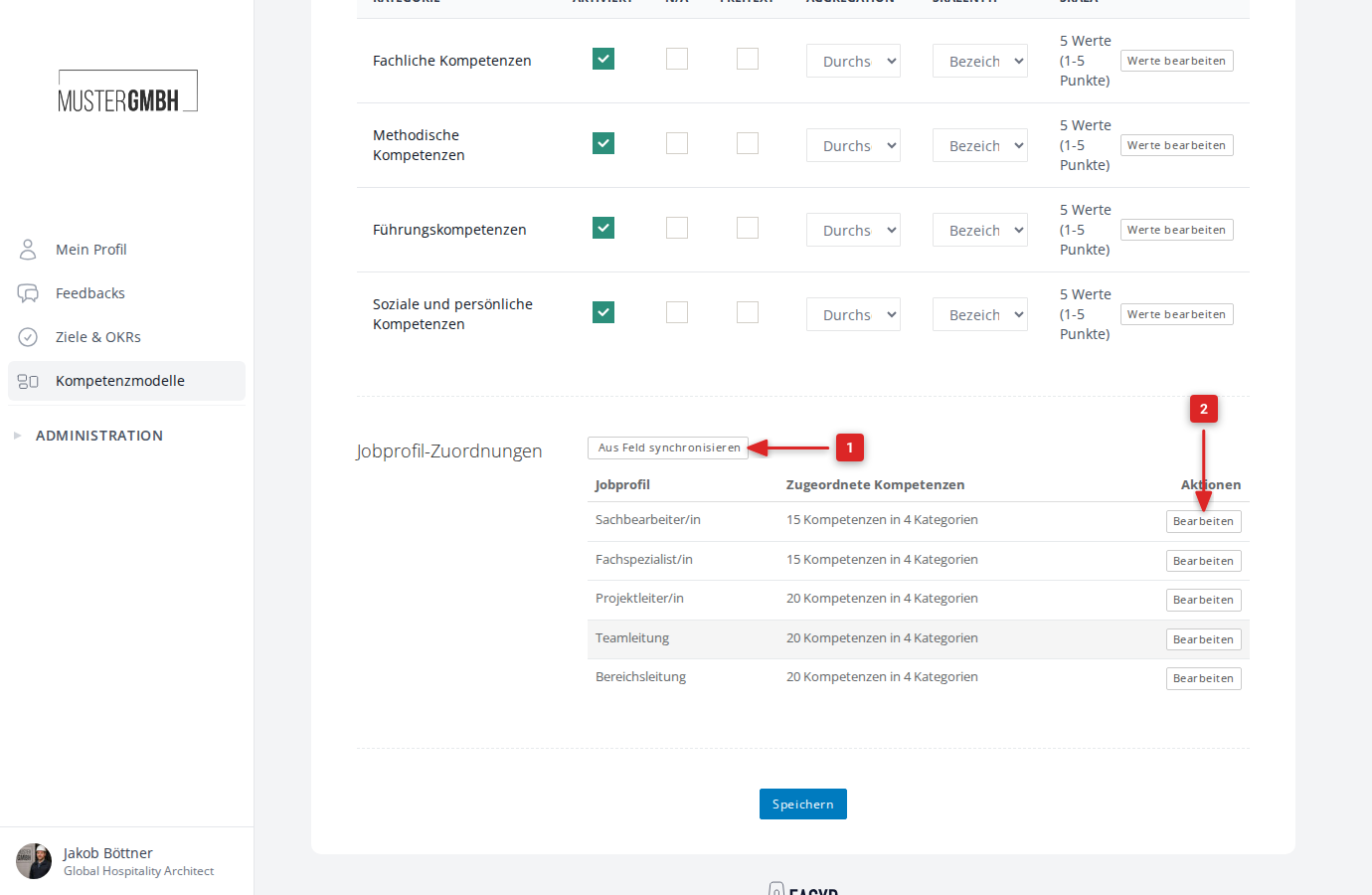Click the Feedbacks speech bubble icon
This screenshot has height=895, width=1372.
click(x=28, y=293)
